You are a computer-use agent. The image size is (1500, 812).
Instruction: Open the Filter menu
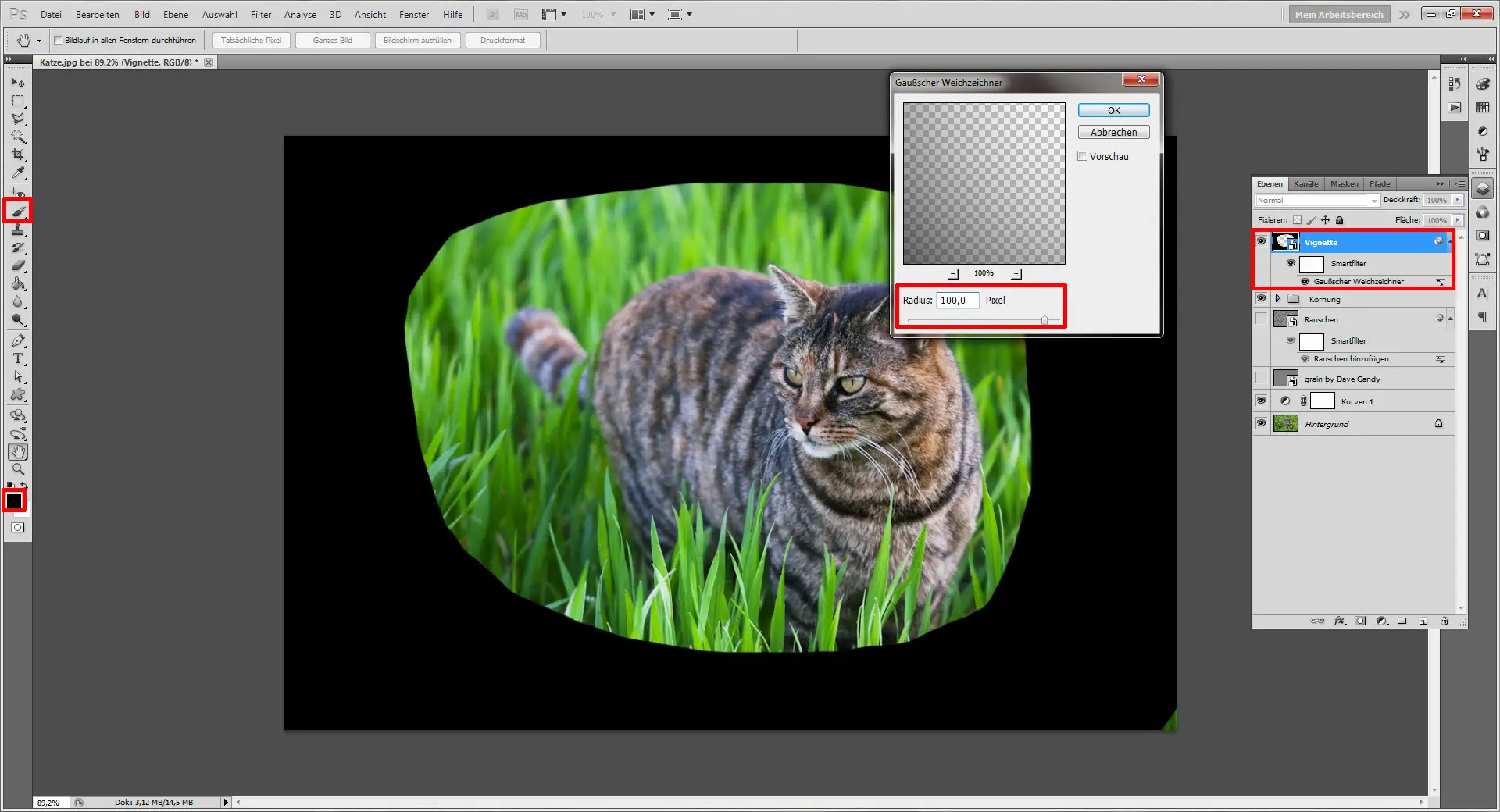[260, 14]
